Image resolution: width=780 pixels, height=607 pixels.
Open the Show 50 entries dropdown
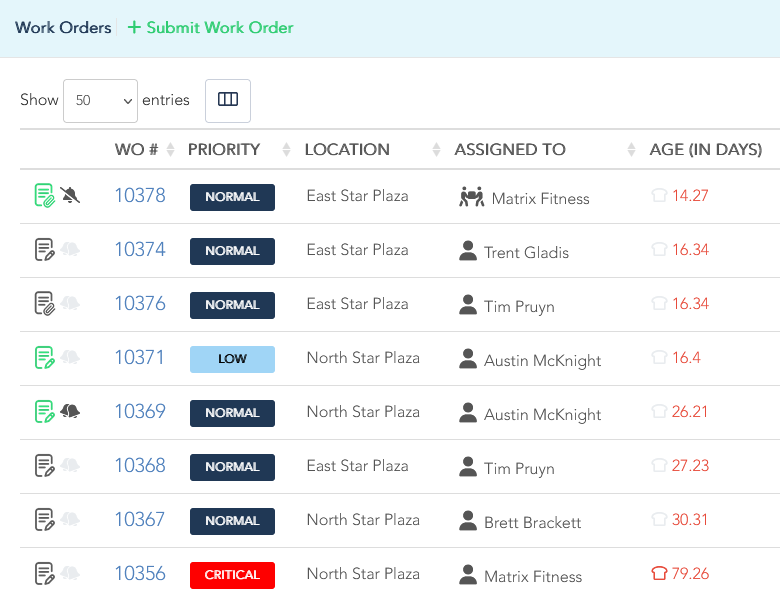100,101
